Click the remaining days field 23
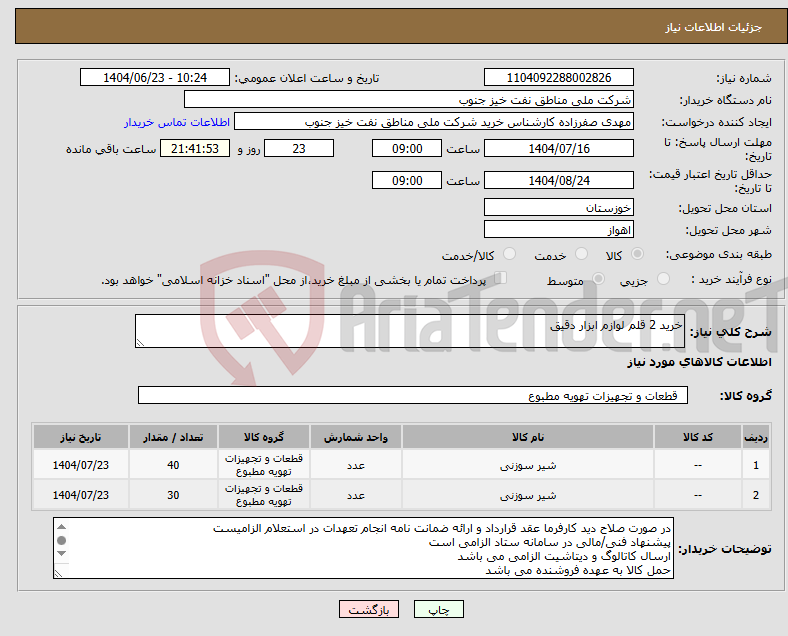 299,149
